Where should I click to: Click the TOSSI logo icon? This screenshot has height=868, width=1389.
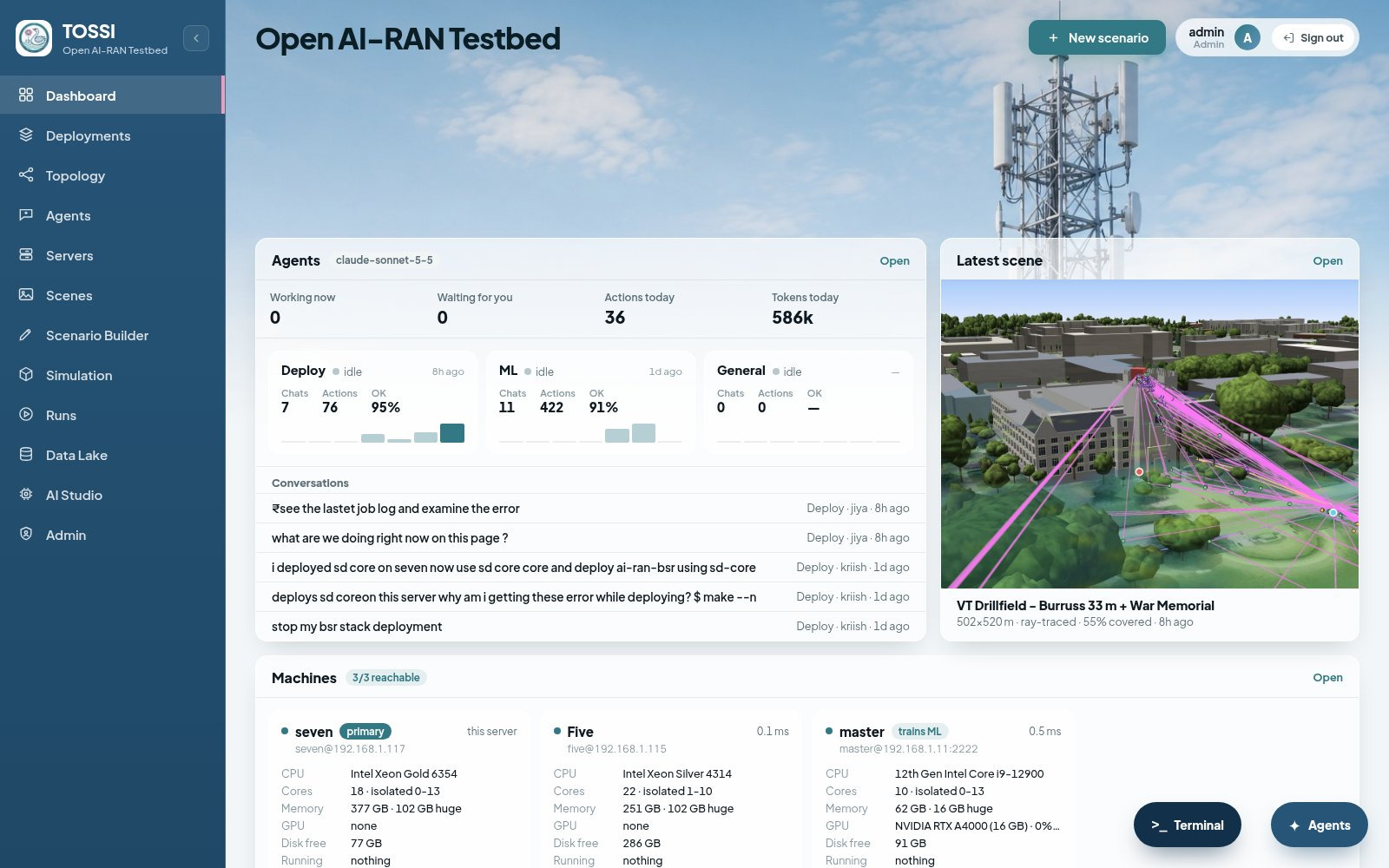pyautogui.click(x=34, y=38)
